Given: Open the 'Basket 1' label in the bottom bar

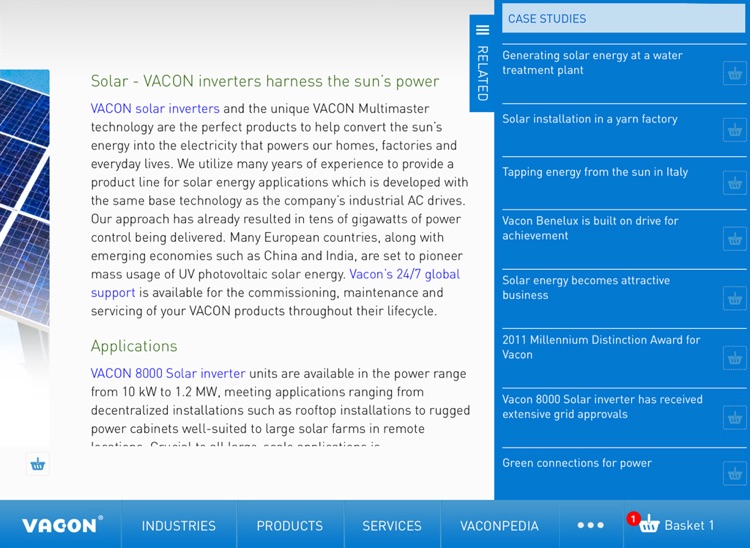Looking at the screenshot, I should click(x=689, y=526).
